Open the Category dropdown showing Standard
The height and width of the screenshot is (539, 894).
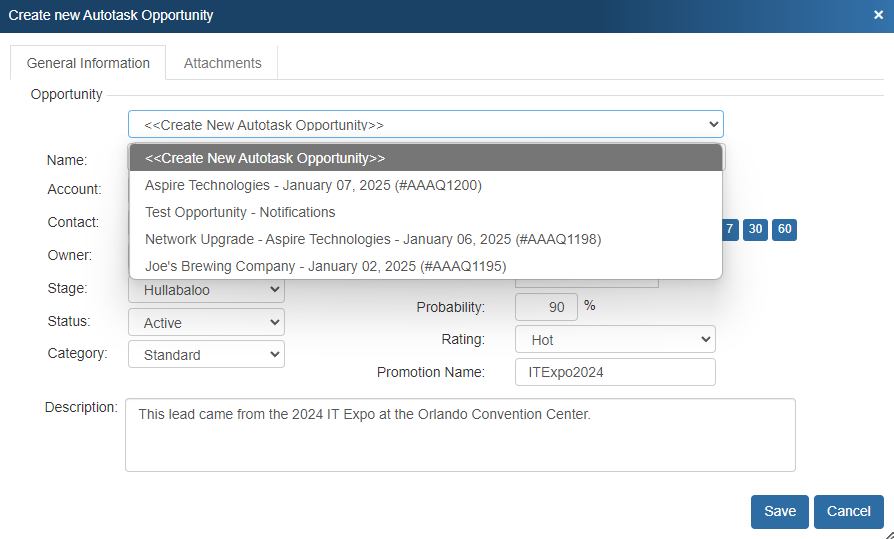(206, 355)
